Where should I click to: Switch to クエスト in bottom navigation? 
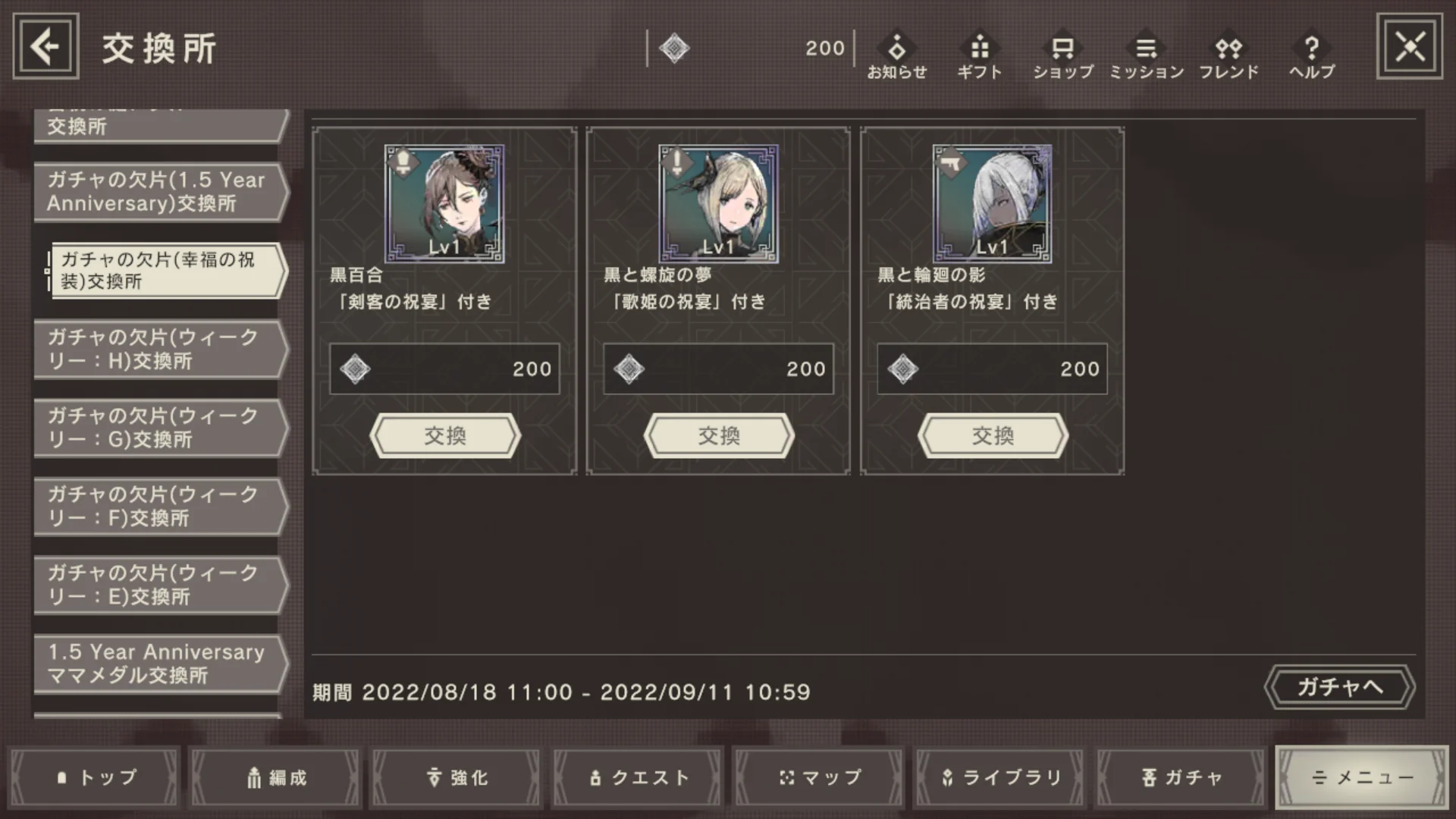[x=639, y=778]
